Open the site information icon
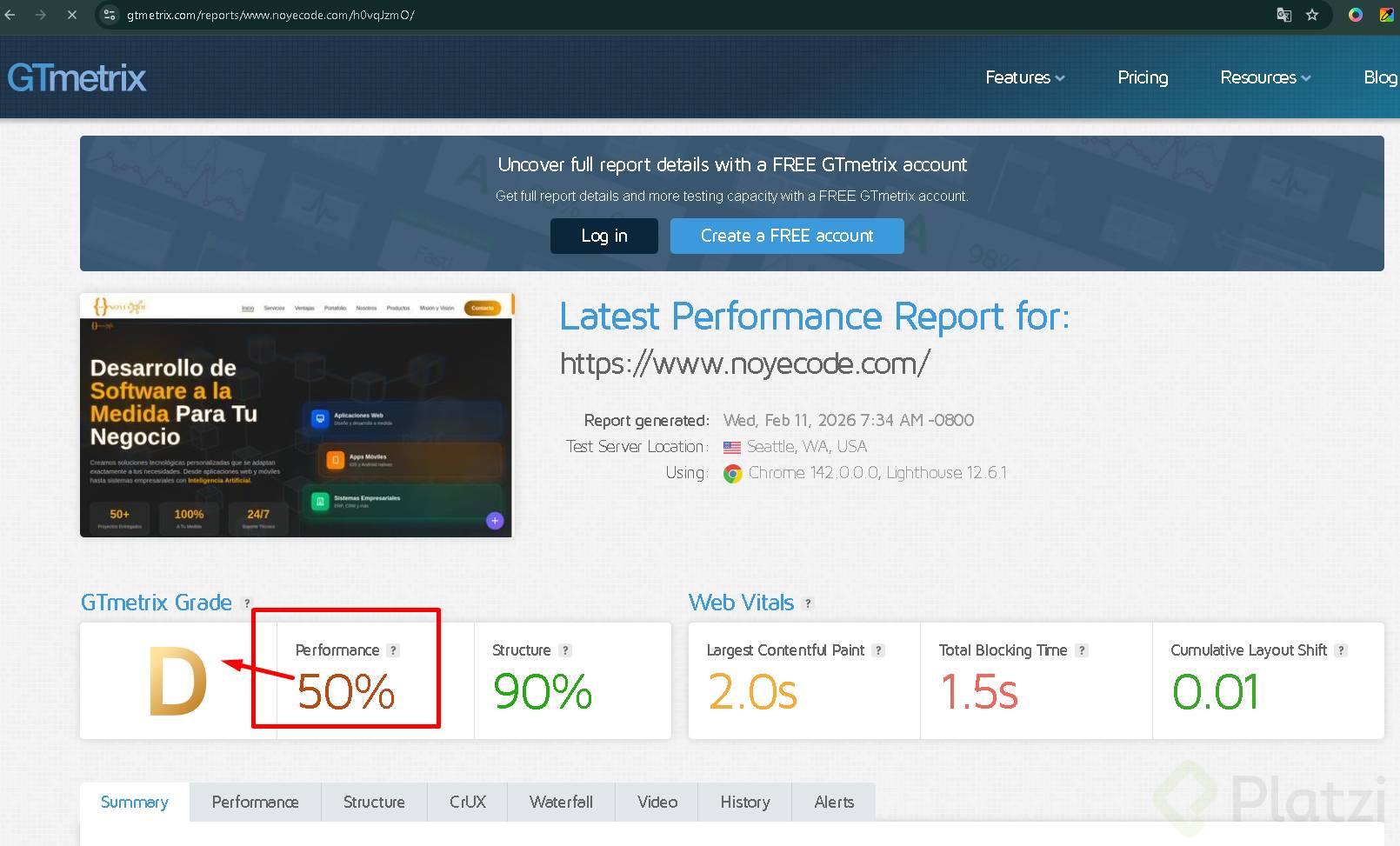 pyautogui.click(x=109, y=15)
